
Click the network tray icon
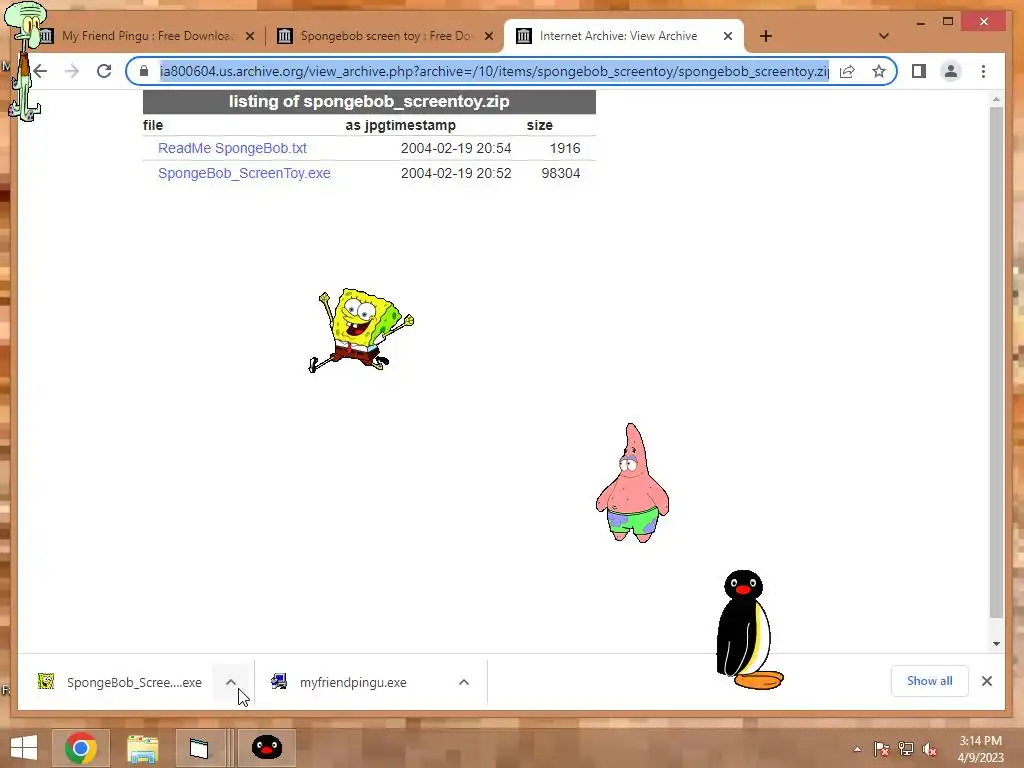906,749
